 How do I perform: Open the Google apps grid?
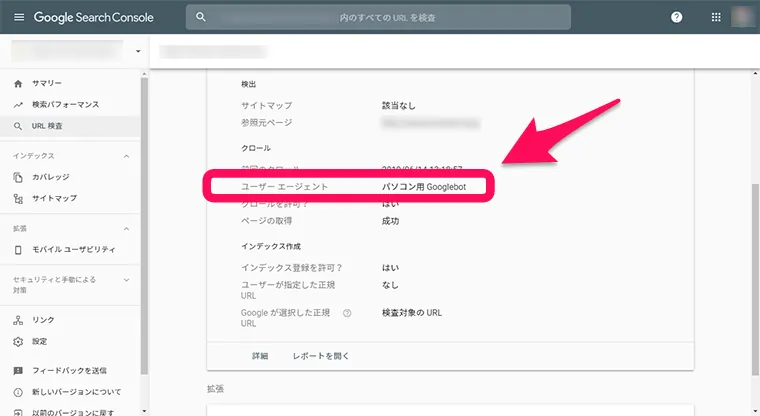[x=716, y=17]
